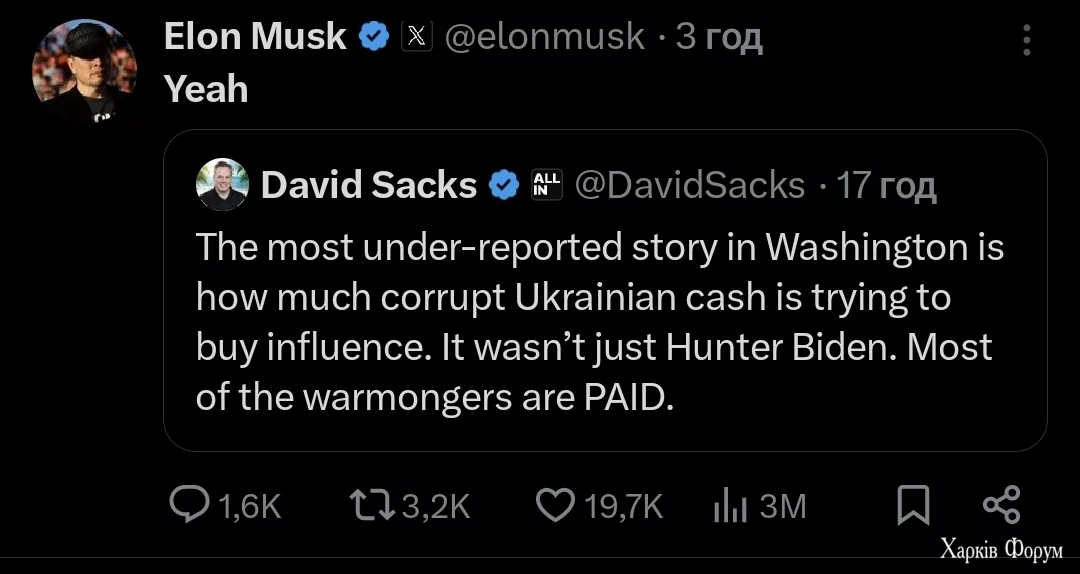Viewport: 1080px width, 574px height.
Task: Open Elon Musk's profile avatar
Action: click(83, 70)
